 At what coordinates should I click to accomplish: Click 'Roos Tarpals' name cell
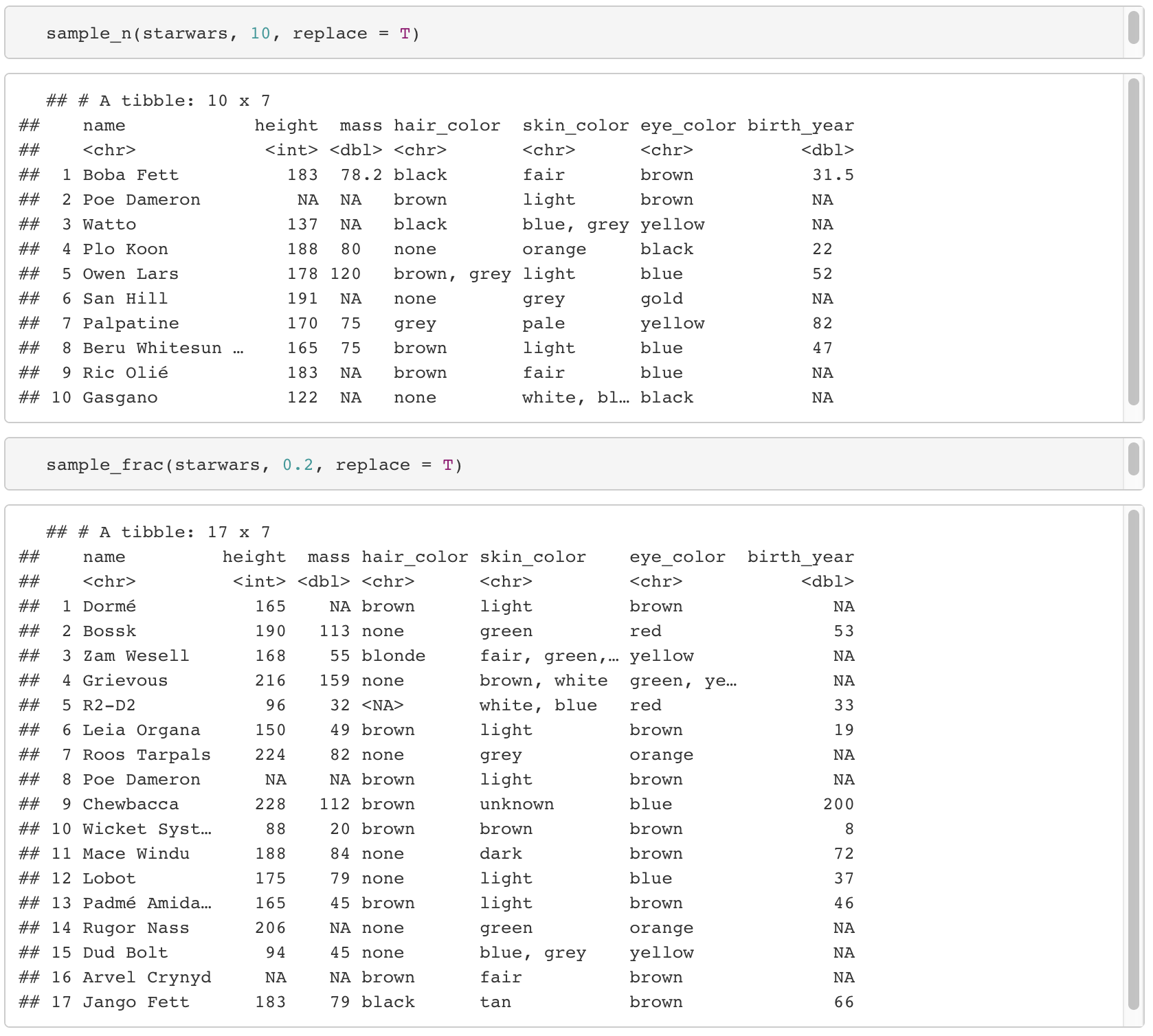[x=146, y=755]
